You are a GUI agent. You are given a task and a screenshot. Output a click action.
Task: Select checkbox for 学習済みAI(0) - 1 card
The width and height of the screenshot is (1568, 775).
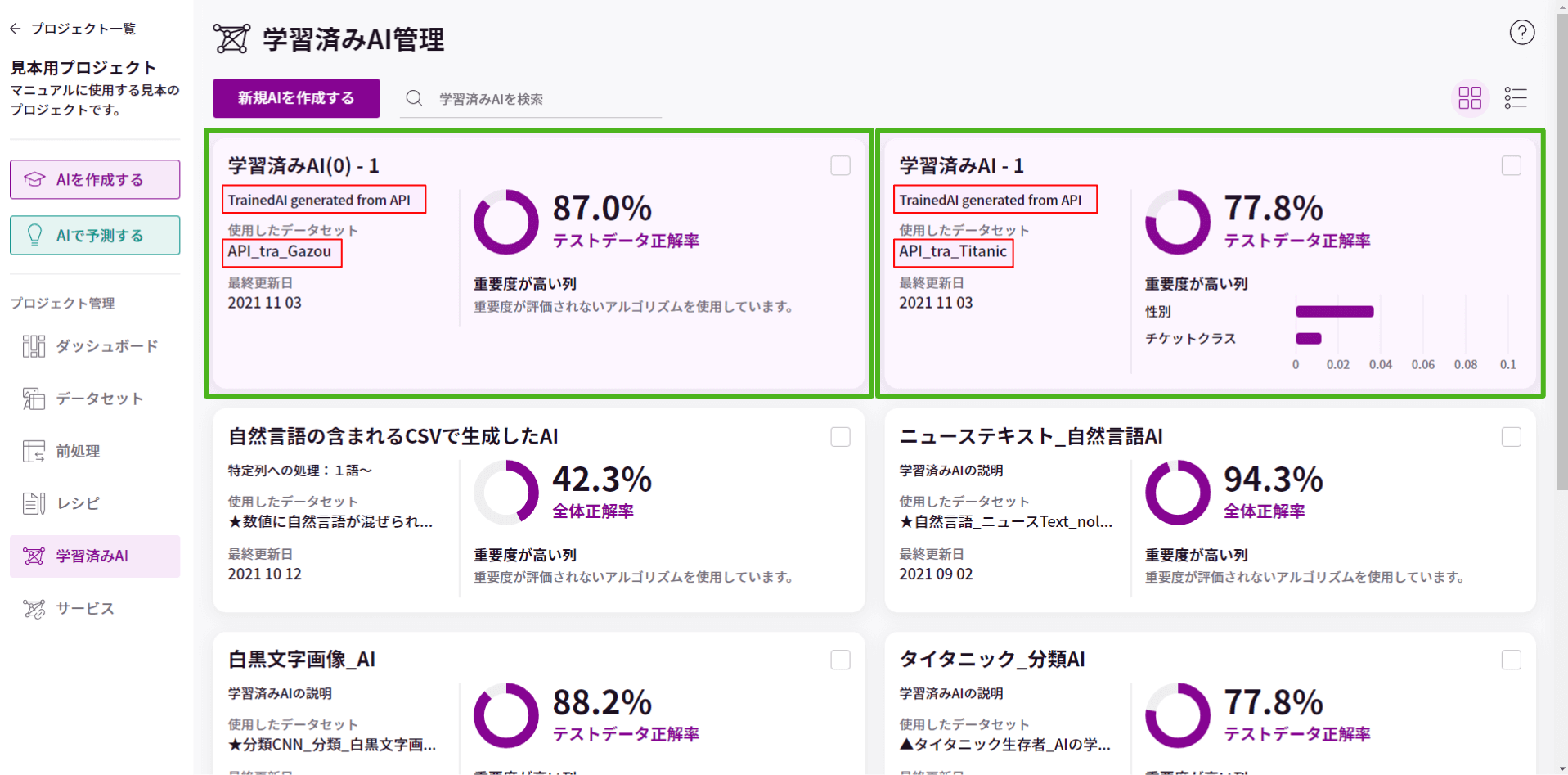point(840,166)
